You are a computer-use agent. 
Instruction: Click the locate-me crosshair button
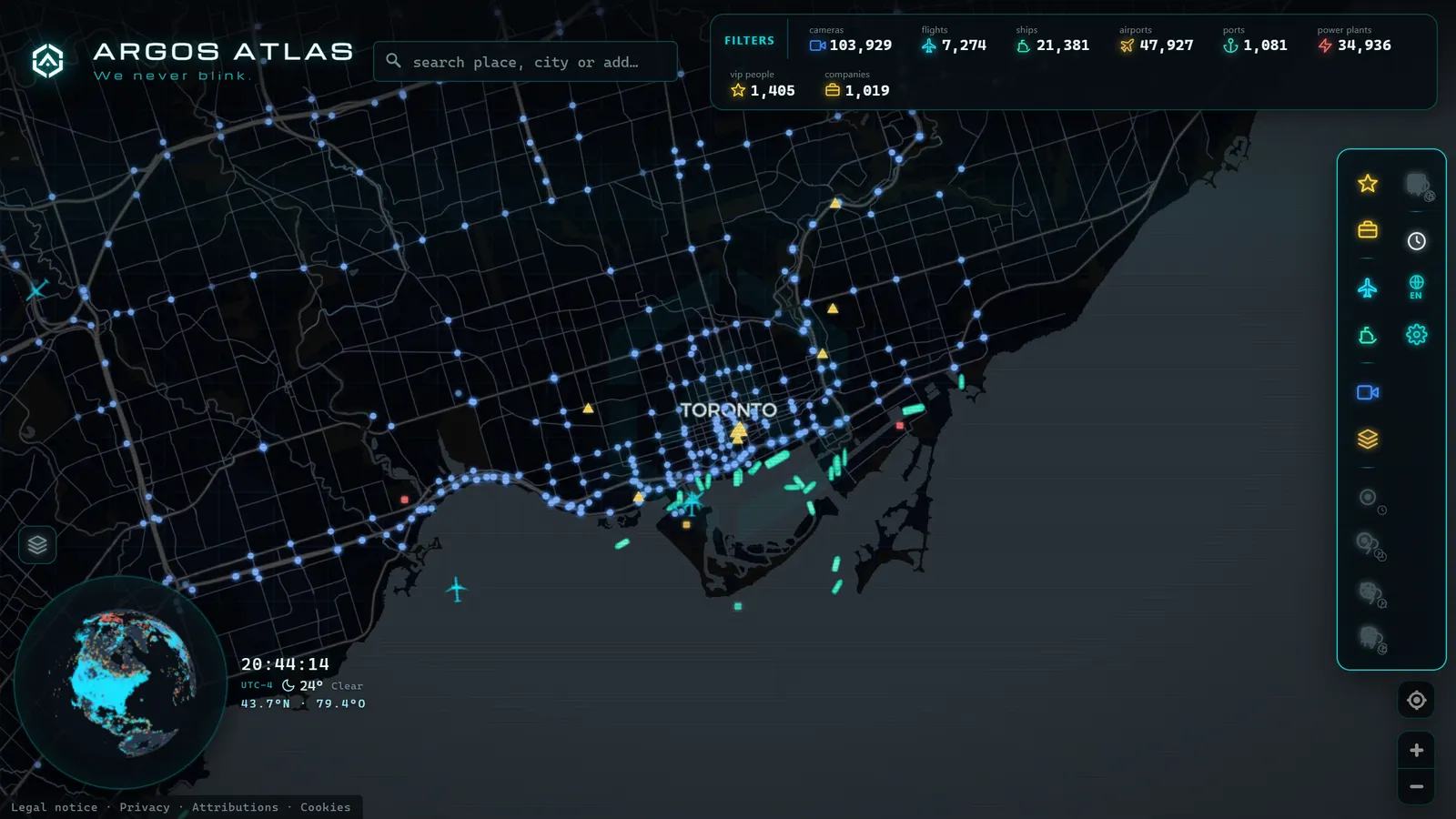coord(1416,700)
